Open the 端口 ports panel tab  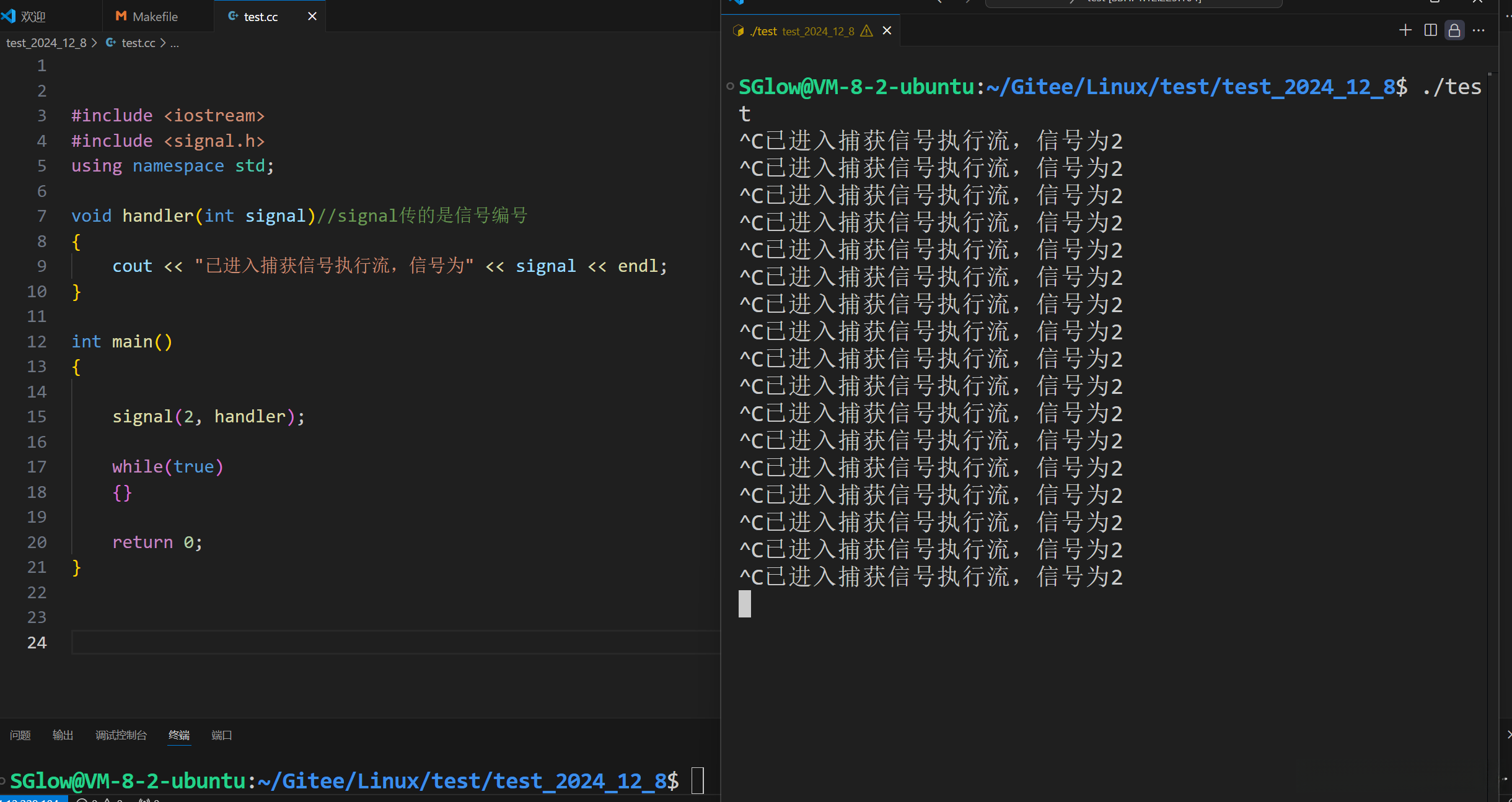pos(221,735)
